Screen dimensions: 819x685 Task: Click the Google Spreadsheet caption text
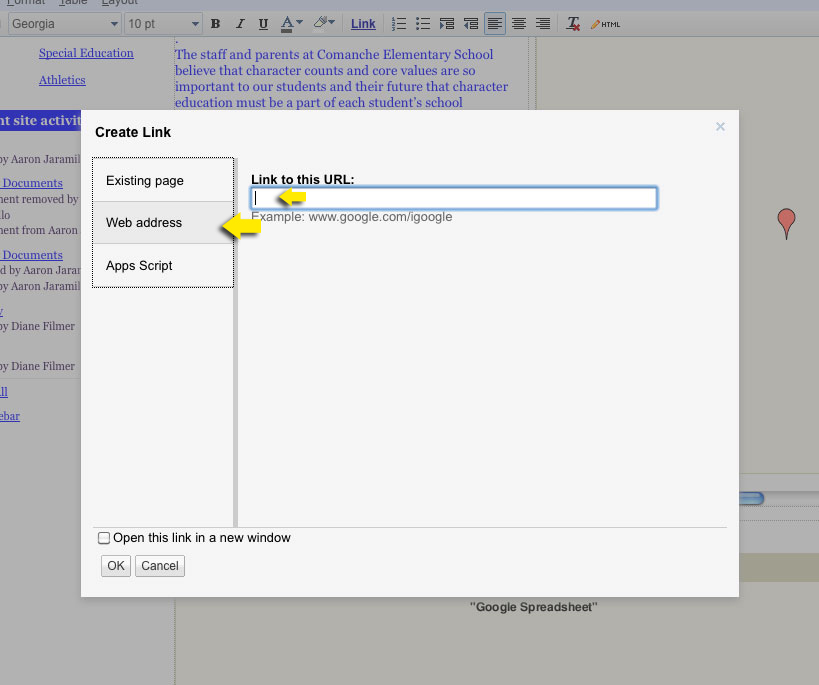click(x=533, y=607)
